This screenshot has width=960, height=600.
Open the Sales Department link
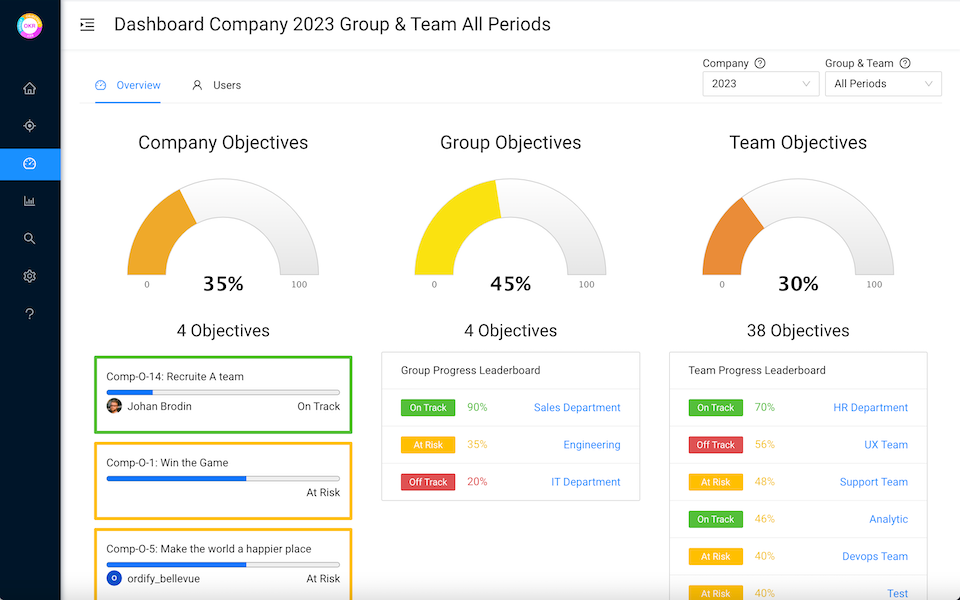pos(576,408)
